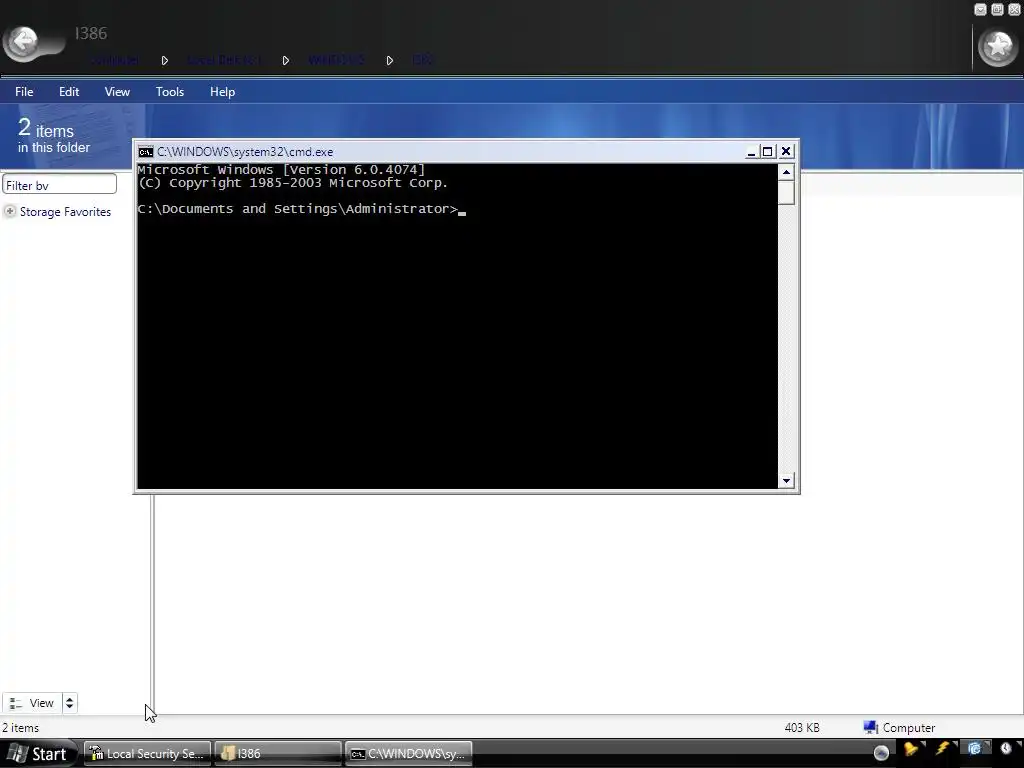Viewport: 1024px width, 768px height.
Task: Click the yellow bell tray icon
Action: click(x=912, y=749)
